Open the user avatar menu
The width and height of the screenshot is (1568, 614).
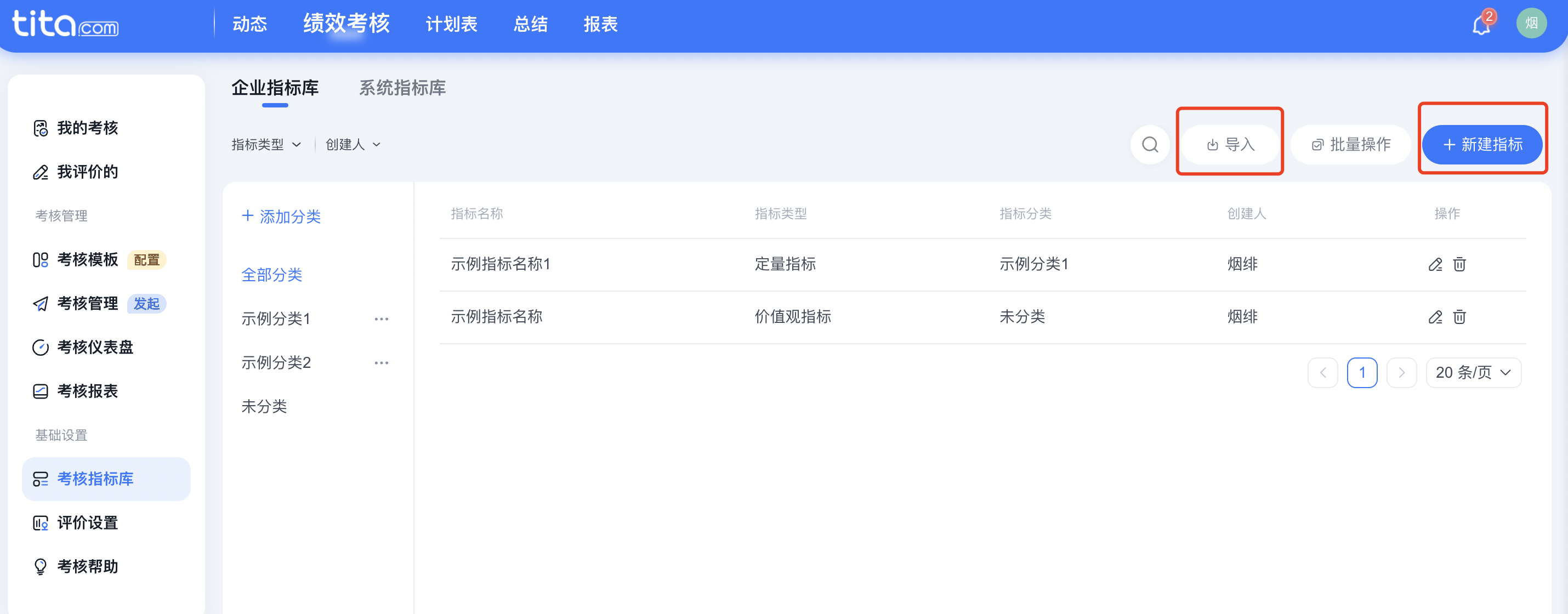tap(1531, 24)
